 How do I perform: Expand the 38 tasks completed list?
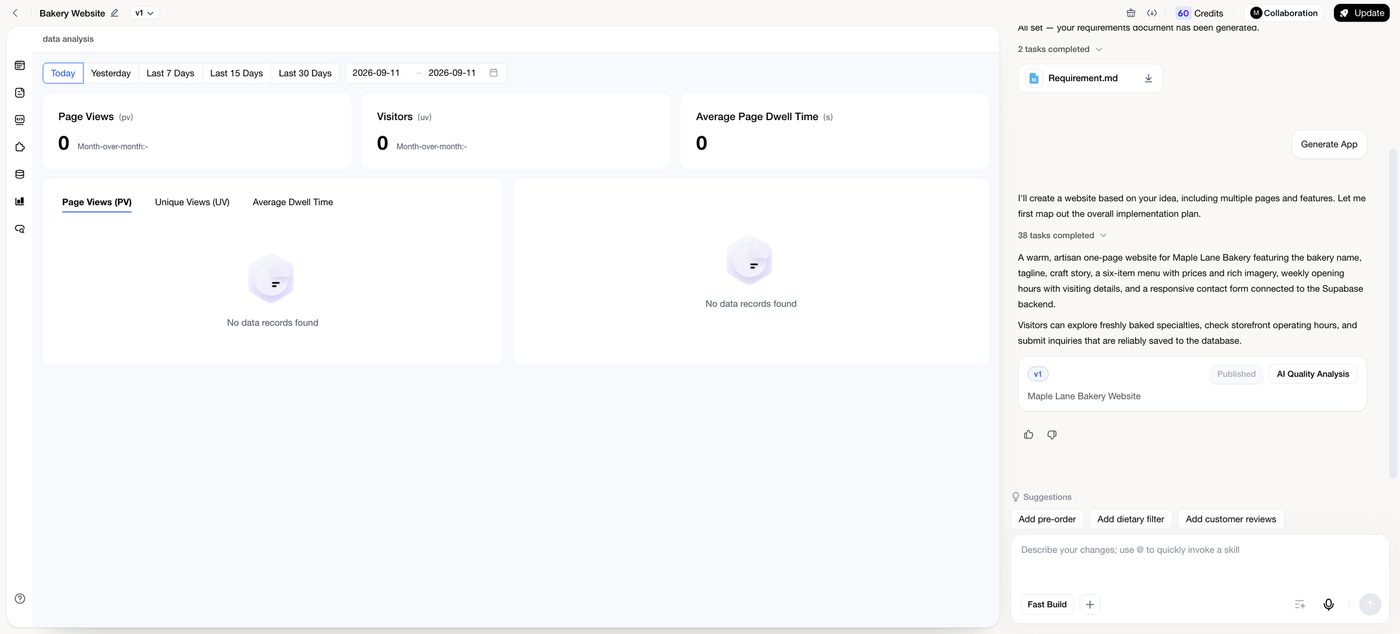pos(1062,235)
